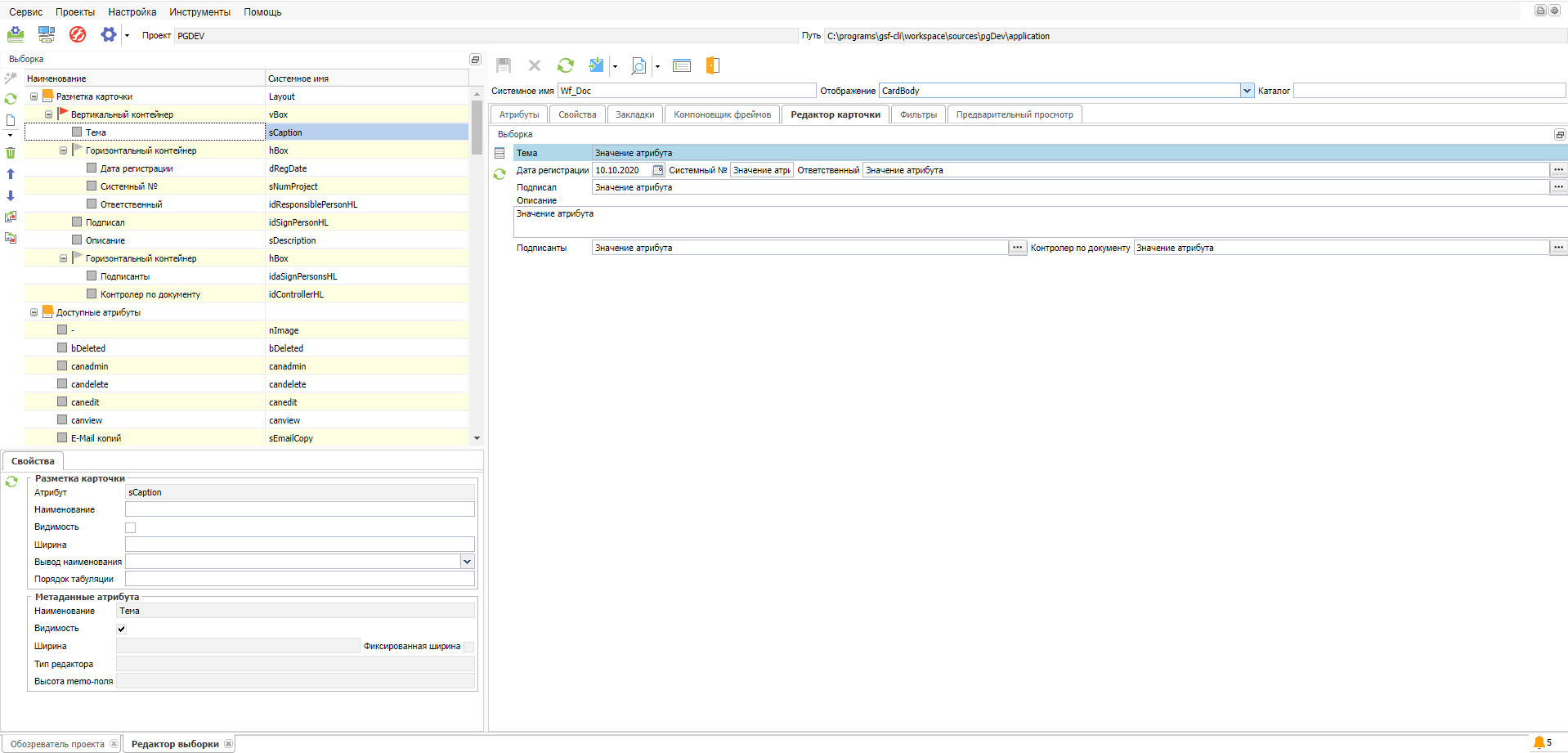The height and width of the screenshot is (753, 1568).
Task: Select the Обозреватель проекта bottom tab
Action: pos(57,744)
